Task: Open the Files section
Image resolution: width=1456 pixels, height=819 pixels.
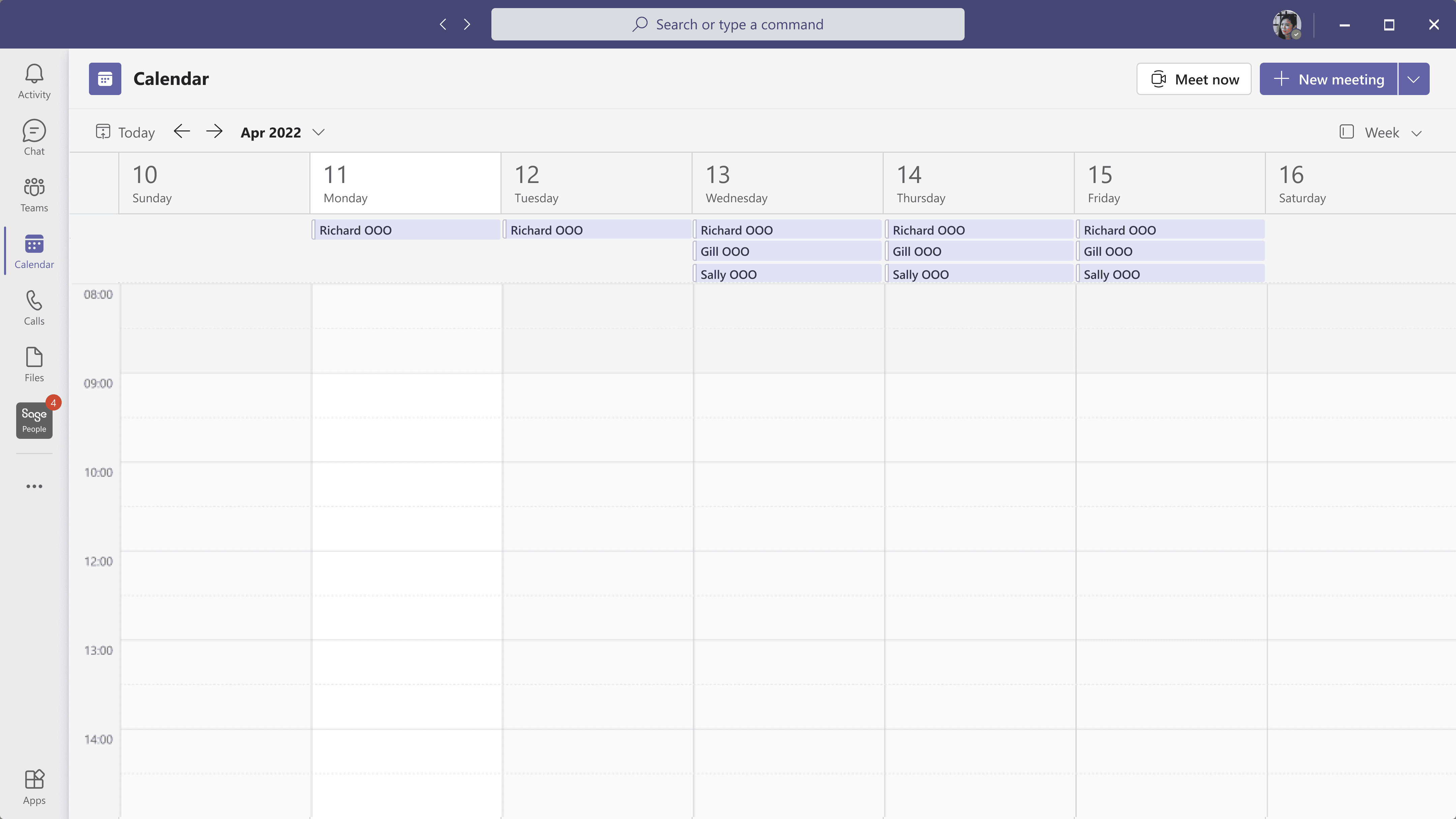Action: (x=34, y=364)
